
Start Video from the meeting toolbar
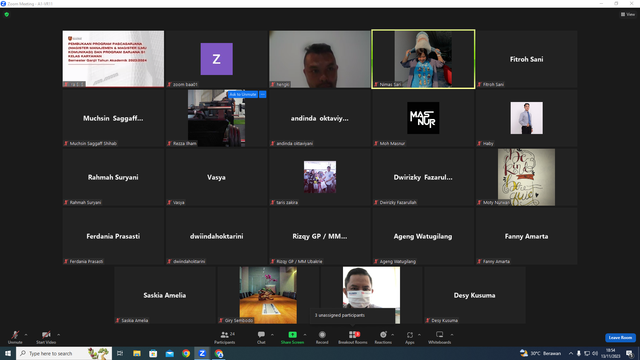tap(46, 337)
